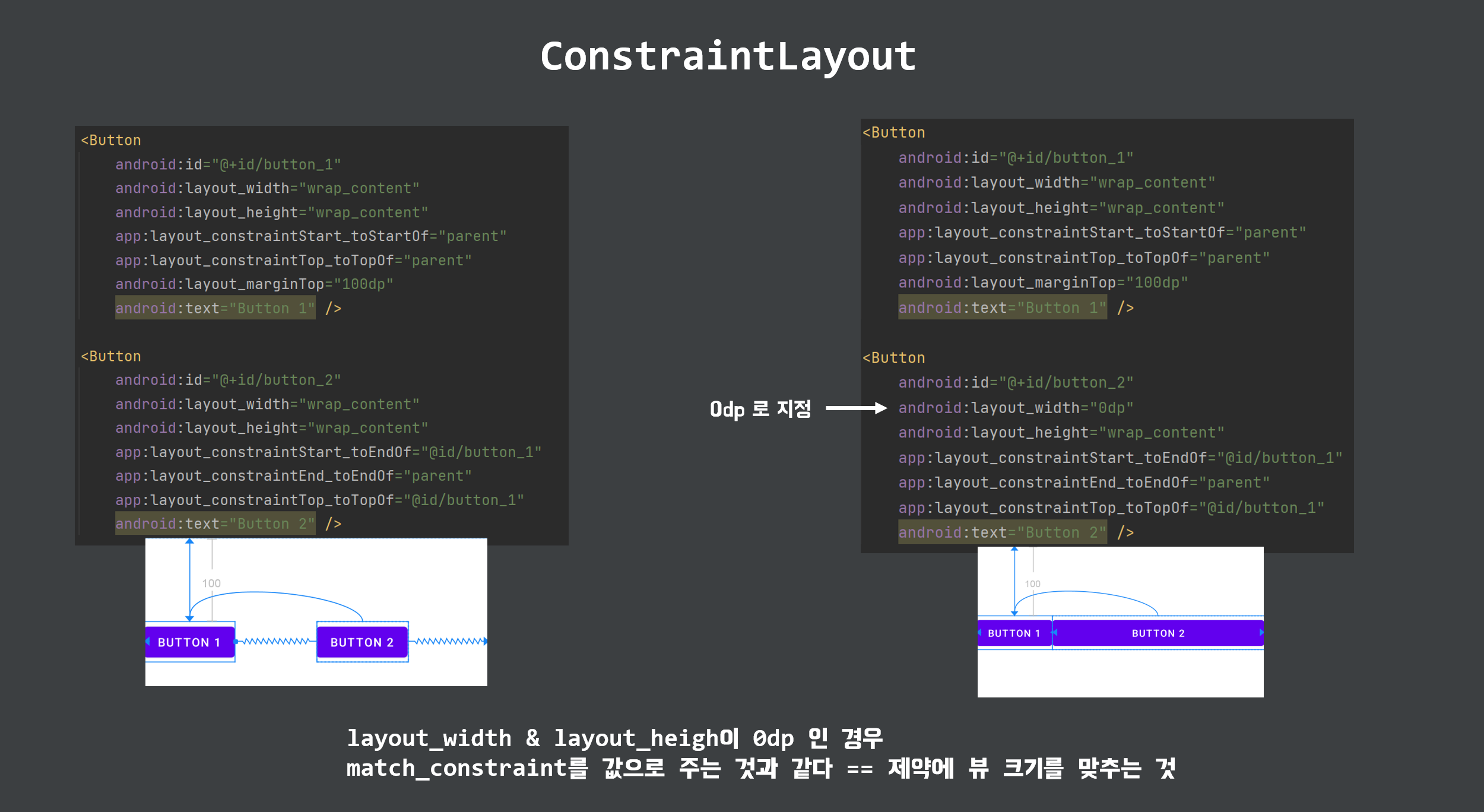
Task: Click android:id="@+id/button_1" in the left code block
Action: click(x=228, y=164)
